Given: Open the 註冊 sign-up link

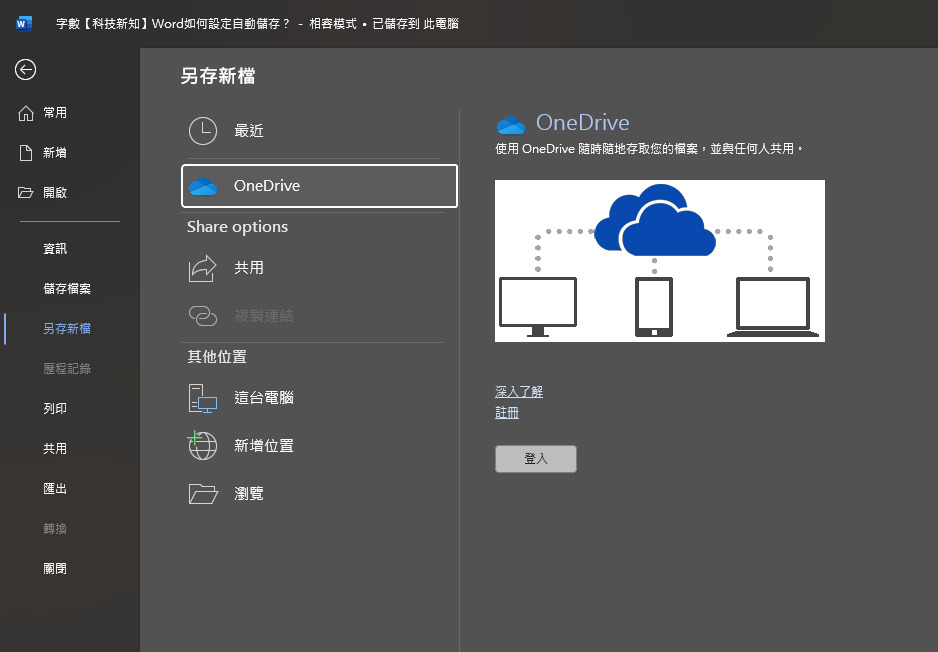Looking at the screenshot, I should tap(507, 413).
